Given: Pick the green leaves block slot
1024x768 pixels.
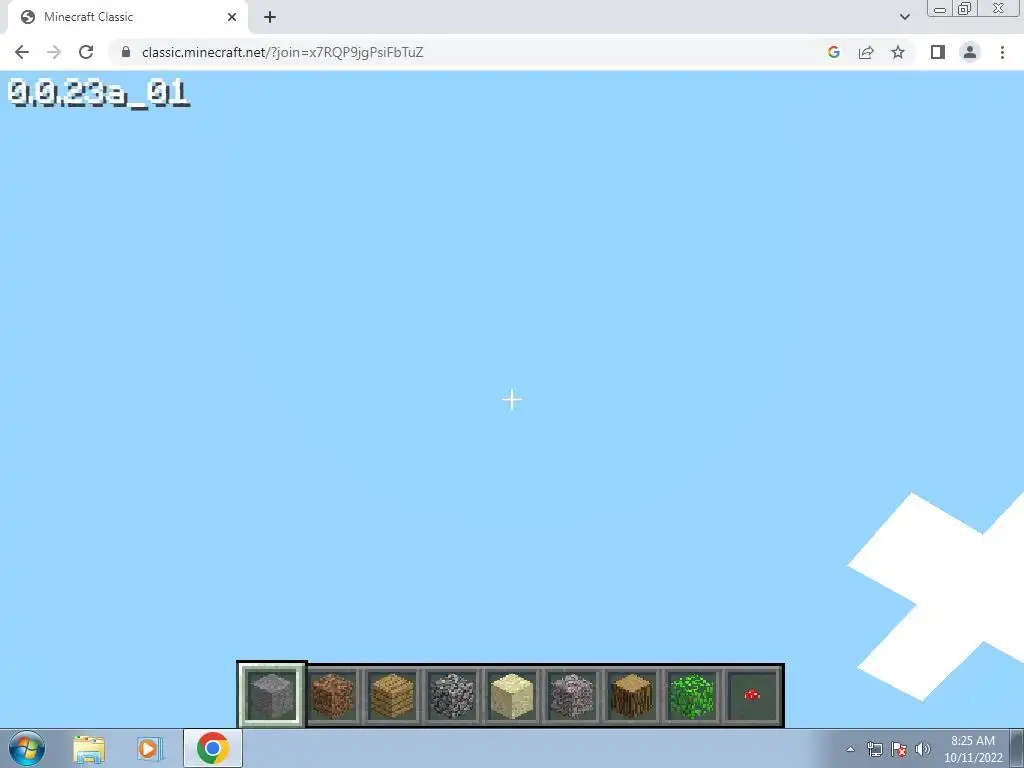Looking at the screenshot, I should (692, 696).
